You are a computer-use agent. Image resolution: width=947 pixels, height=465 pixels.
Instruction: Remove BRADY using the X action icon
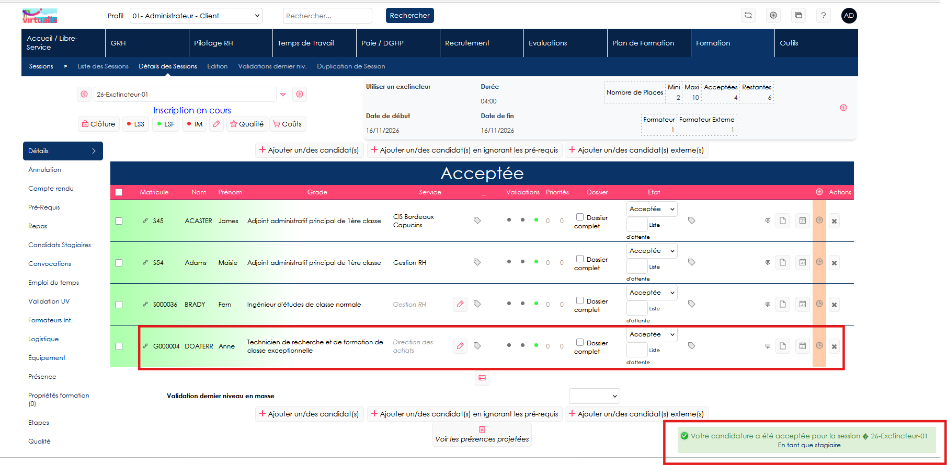tap(834, 304)
